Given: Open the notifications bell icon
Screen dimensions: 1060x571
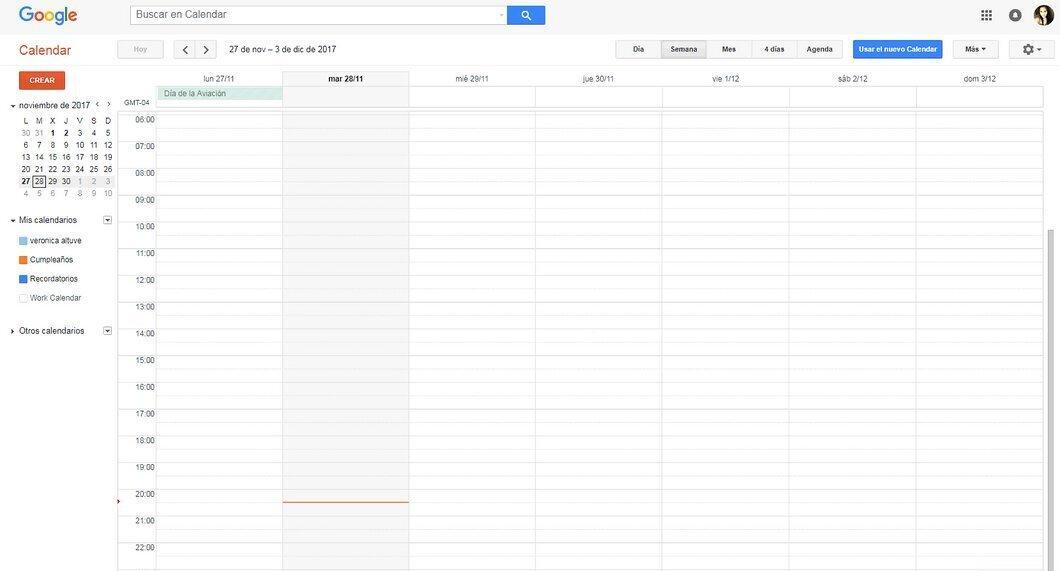Looking at the screenshot, I should pyautogui.click(x=1015, y=15).
